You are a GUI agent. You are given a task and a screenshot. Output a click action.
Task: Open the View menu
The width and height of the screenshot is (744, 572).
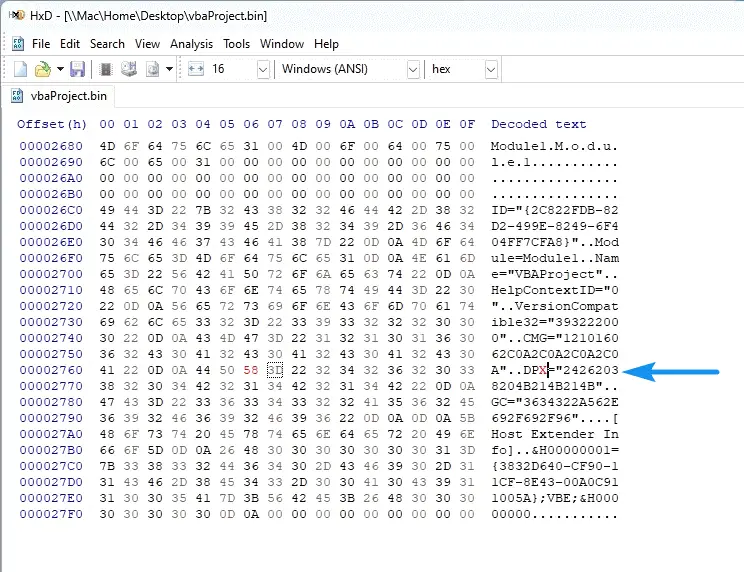147,44
